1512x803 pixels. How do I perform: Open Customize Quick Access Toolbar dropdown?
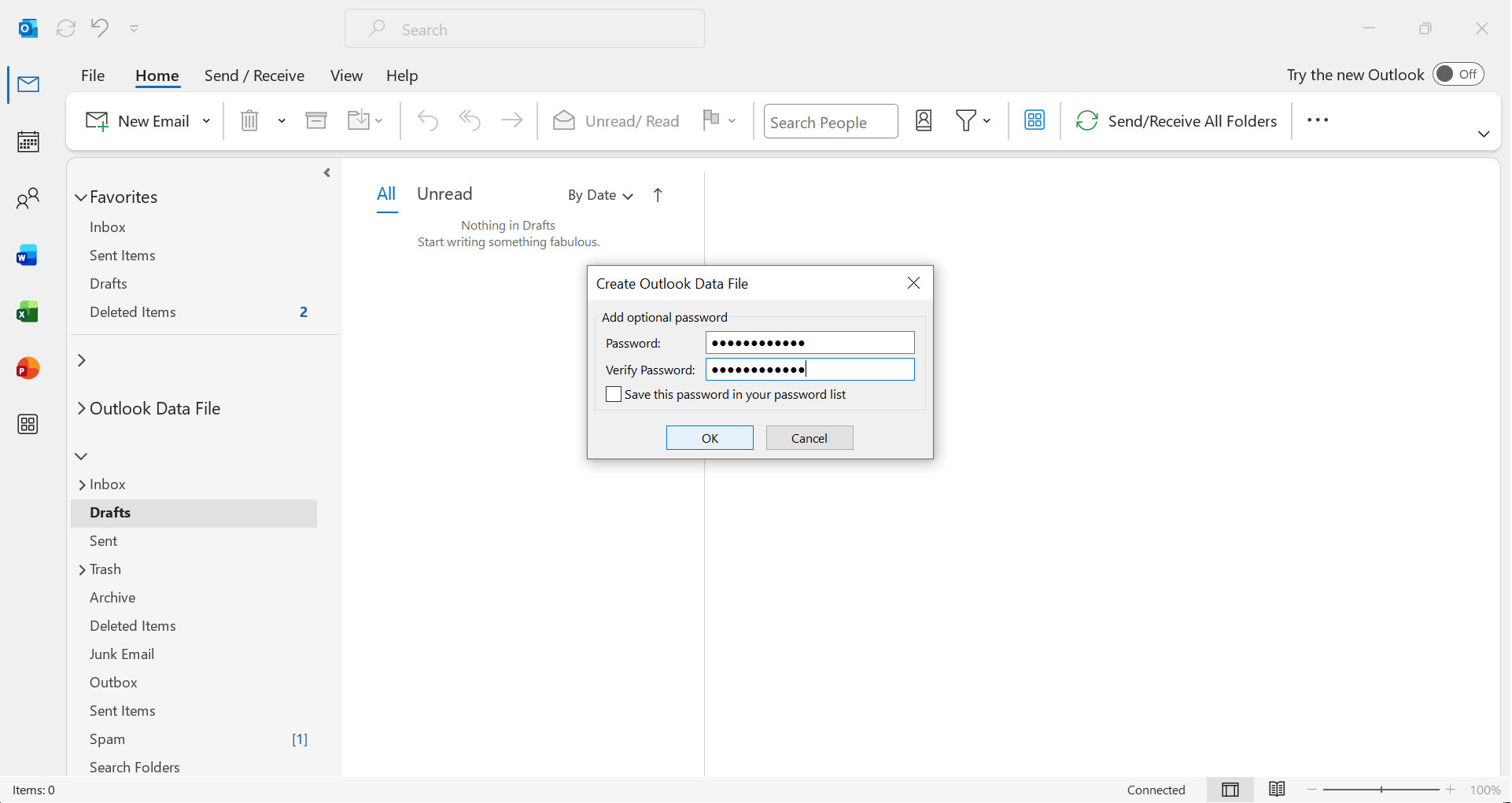(x=134, y=28)
